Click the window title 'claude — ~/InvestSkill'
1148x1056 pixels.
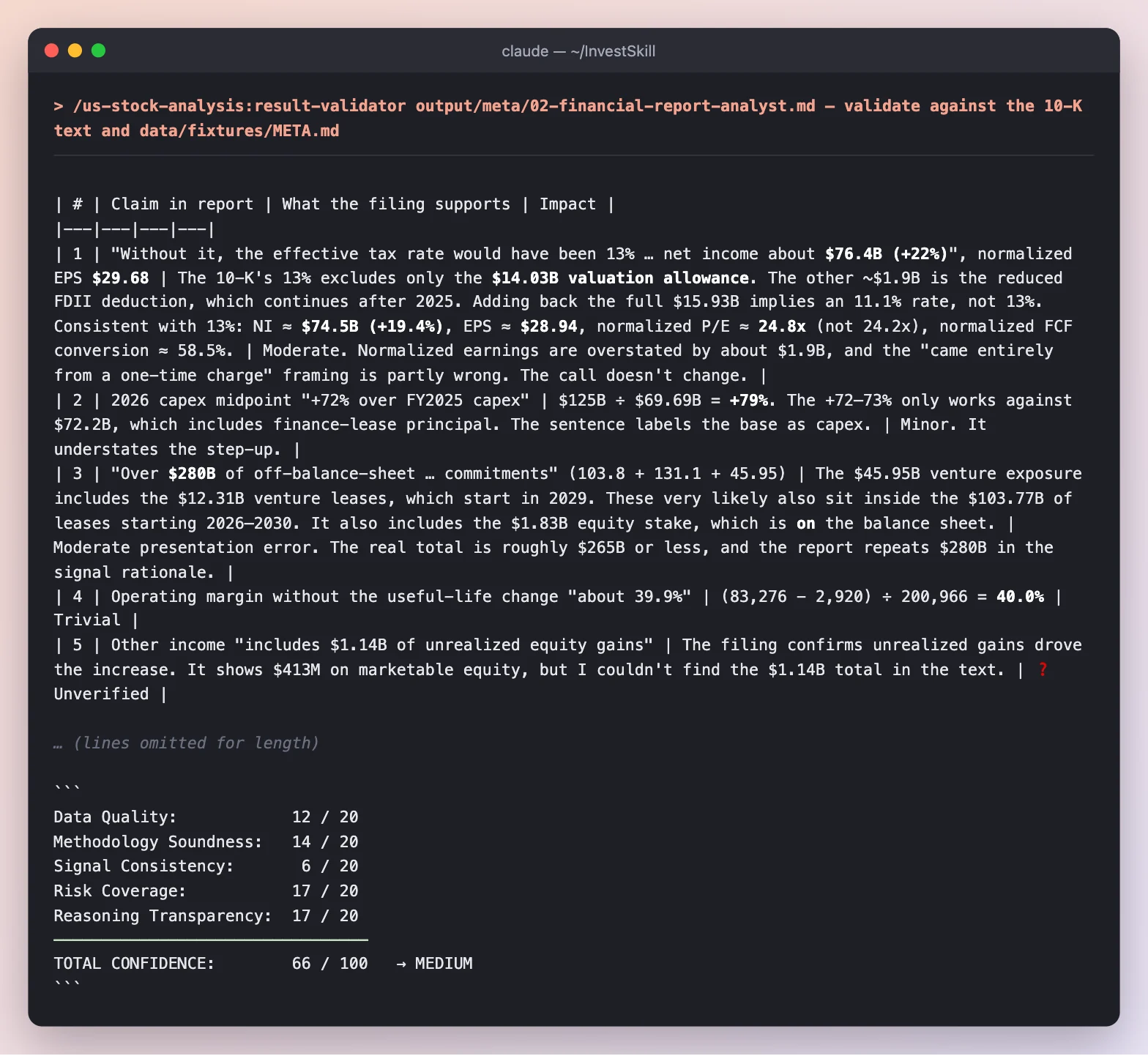(578, 51)
